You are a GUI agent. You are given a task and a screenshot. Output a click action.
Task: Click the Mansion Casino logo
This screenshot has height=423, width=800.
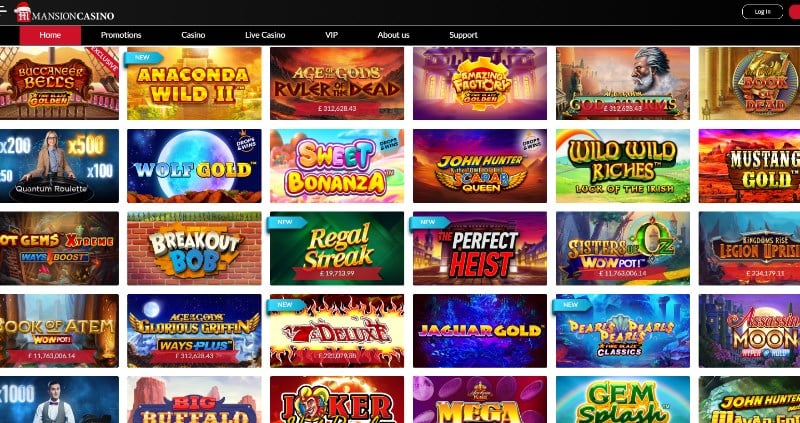coord(64,13)
